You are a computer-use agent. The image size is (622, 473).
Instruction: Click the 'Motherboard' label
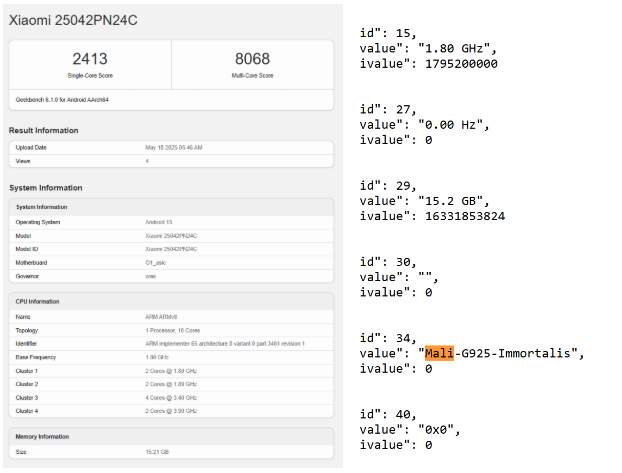pyautogui.click(x=31, y=263)
